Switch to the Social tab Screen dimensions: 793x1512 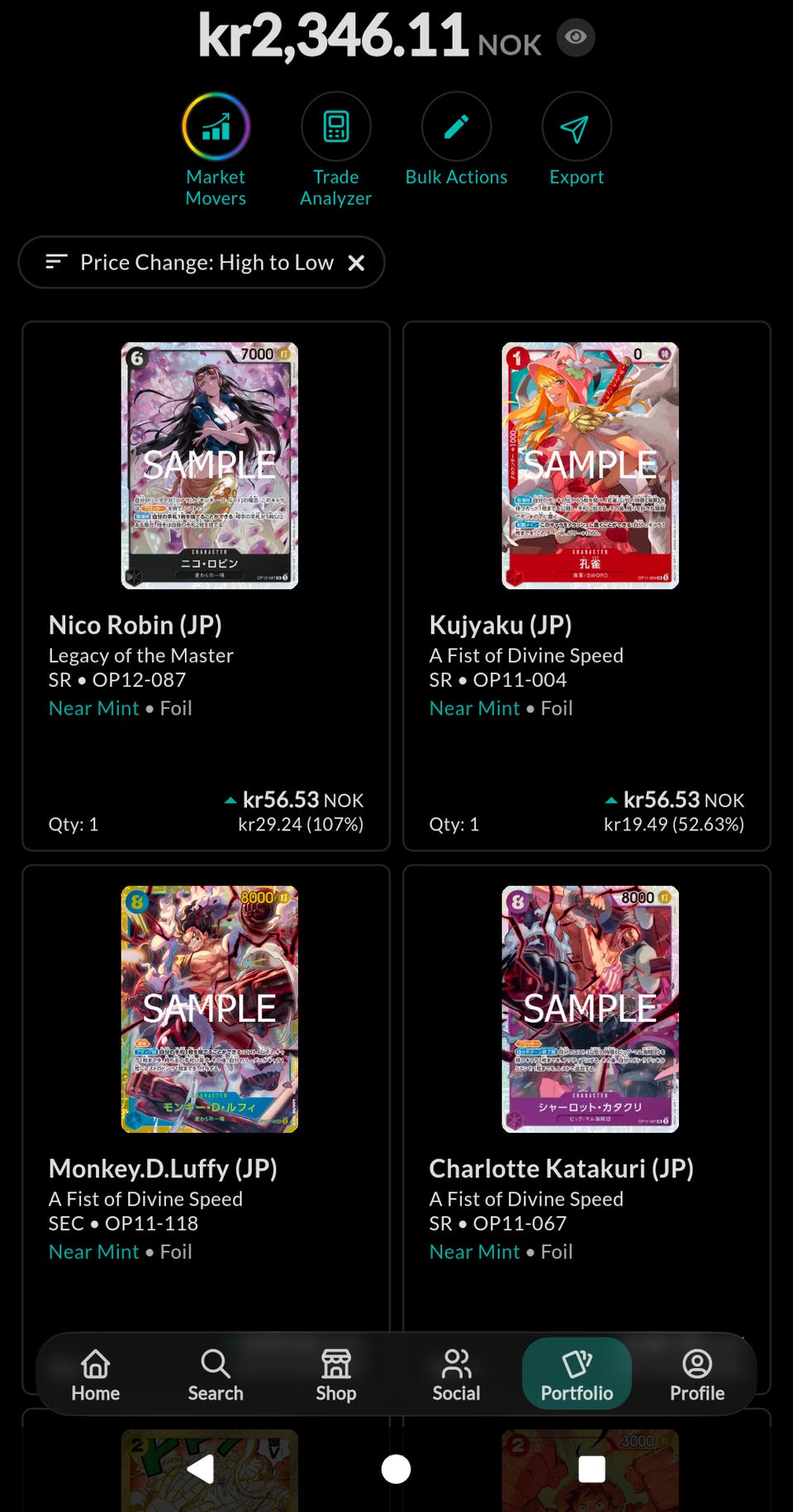456,1375
